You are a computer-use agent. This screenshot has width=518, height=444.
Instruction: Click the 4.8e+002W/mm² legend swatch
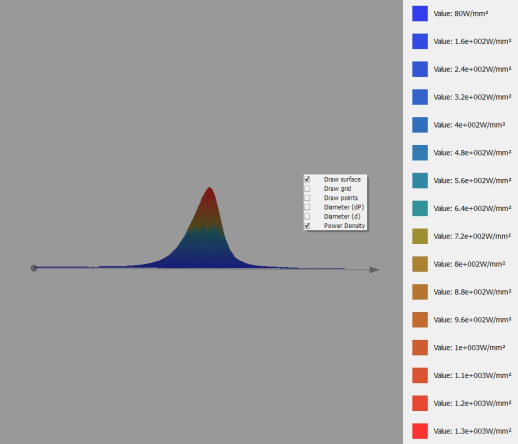(420, 153)
